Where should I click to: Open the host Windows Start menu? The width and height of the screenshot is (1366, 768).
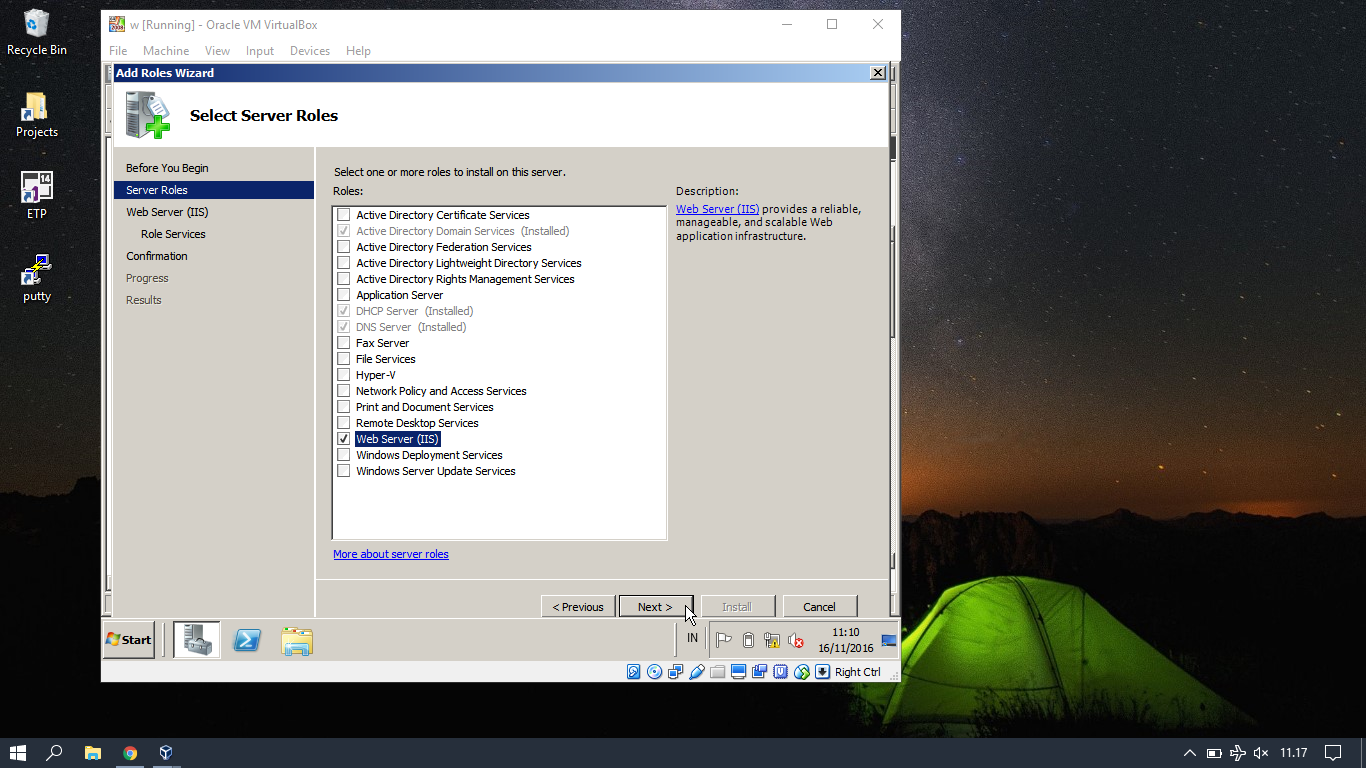[x=18, y=753]
